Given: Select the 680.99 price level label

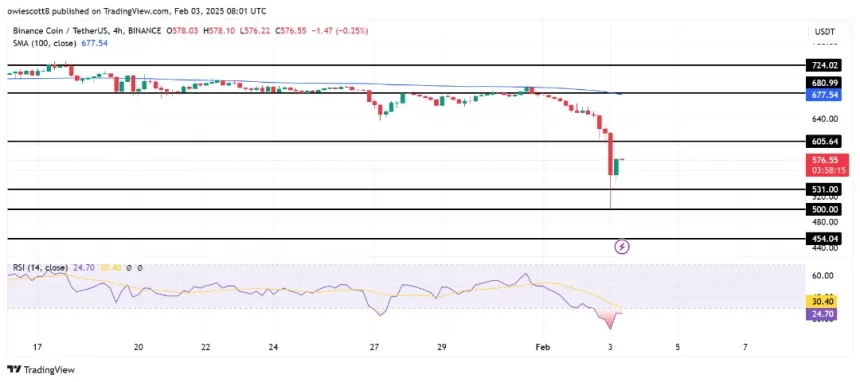Looking at the screenshot, I should point(824,83).
